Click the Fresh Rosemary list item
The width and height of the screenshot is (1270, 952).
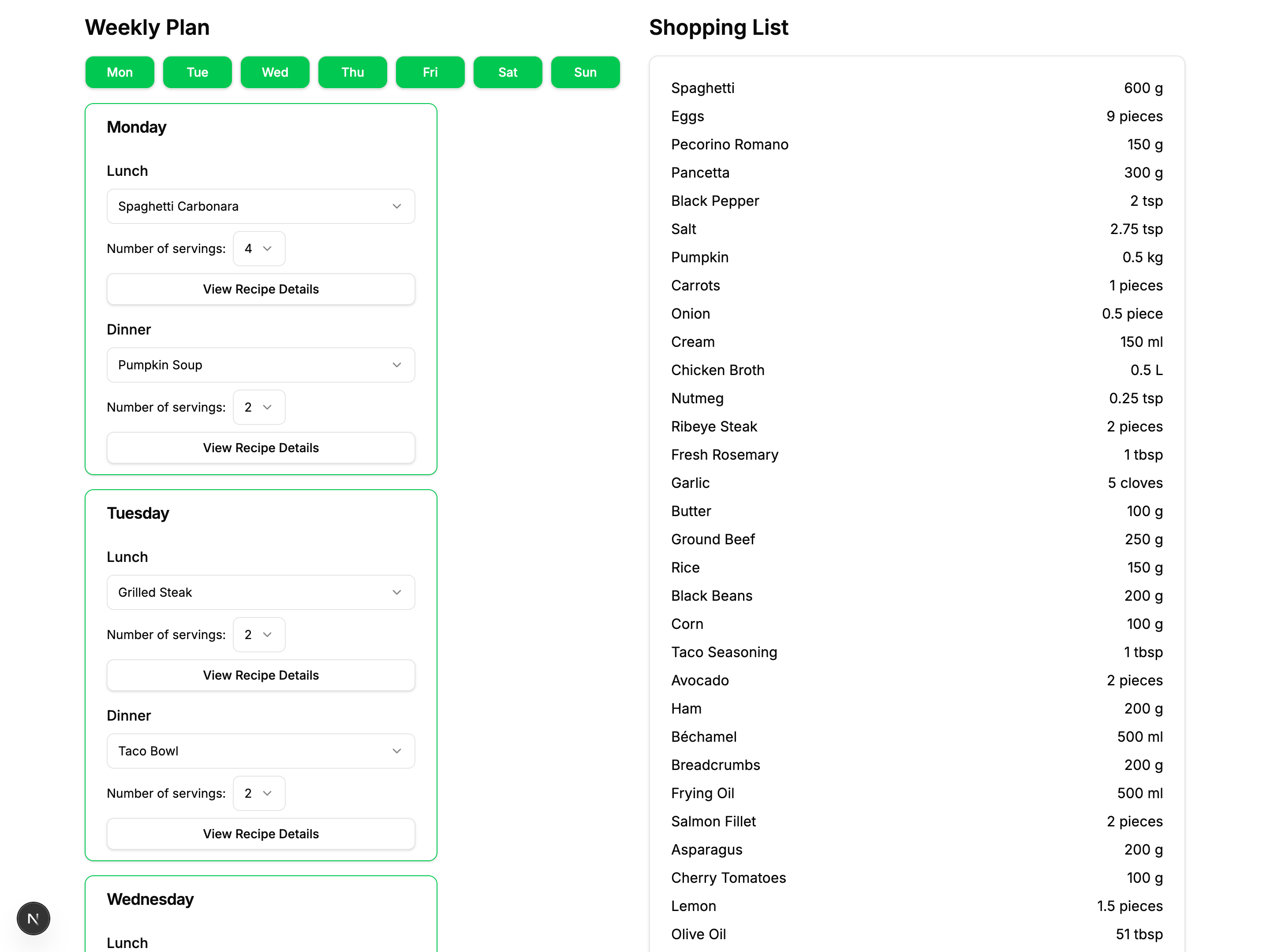coord(916,454)
